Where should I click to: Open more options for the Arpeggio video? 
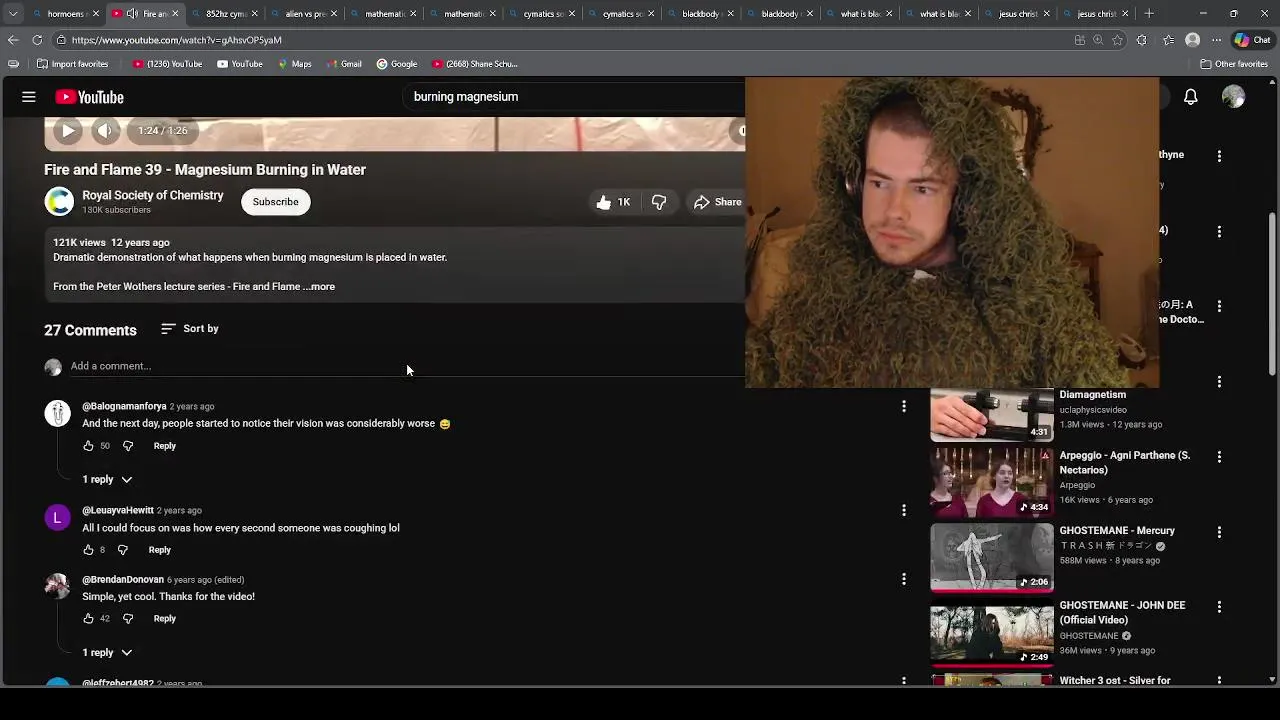(1219, 457)
